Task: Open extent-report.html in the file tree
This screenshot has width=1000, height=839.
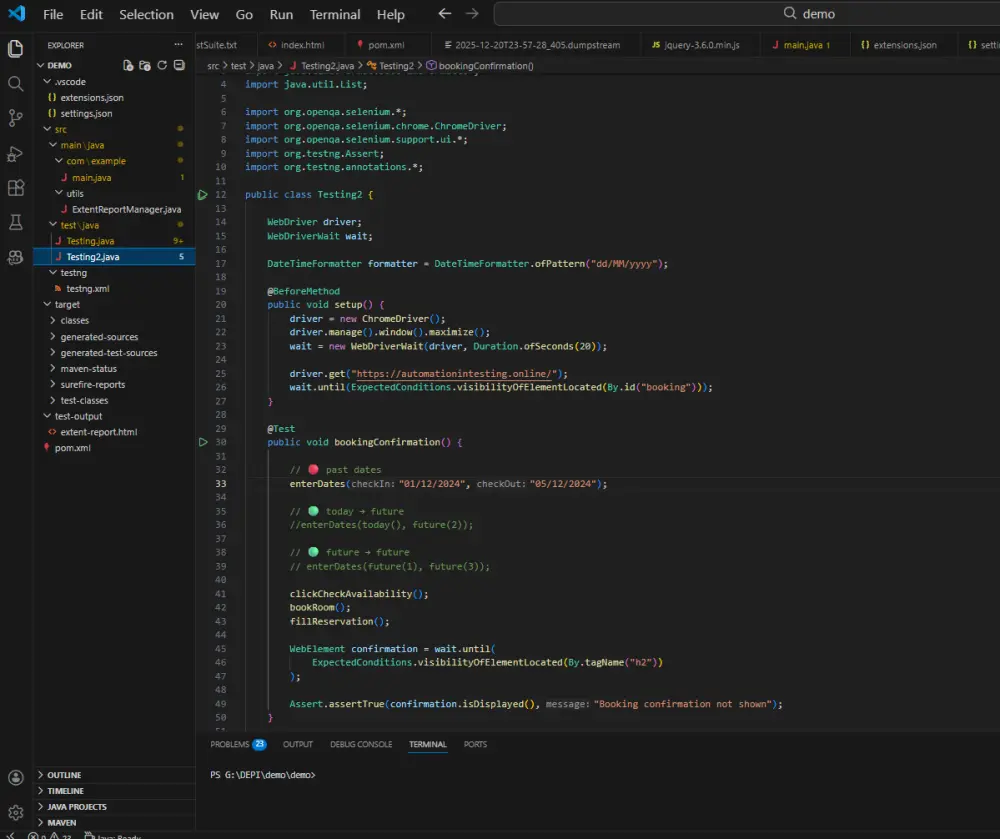Action: pyautogui.click(x=99, y=432)
